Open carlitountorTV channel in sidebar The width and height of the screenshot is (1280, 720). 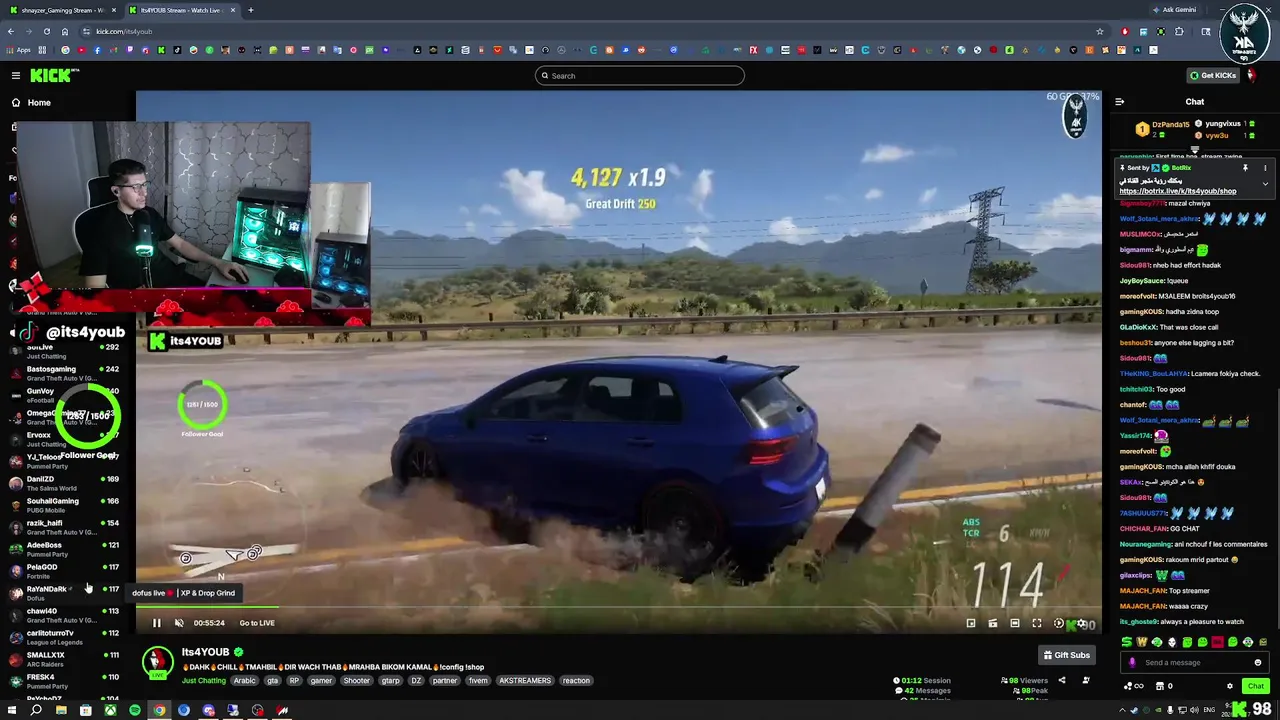coord(65,637)
